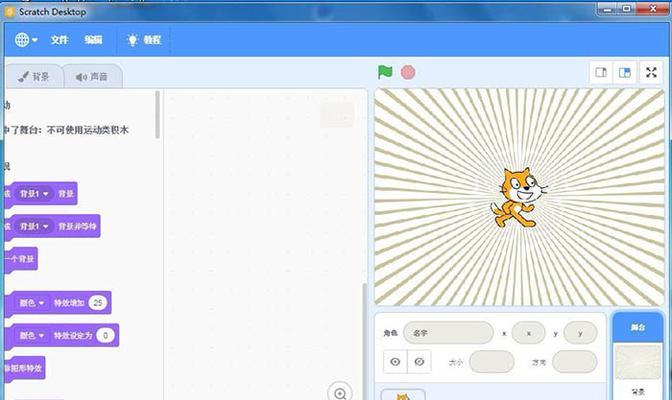Switch to the 背景 backdrops tab
The image size is (672, 400).
pyautogui.click(x=34, y=77)
